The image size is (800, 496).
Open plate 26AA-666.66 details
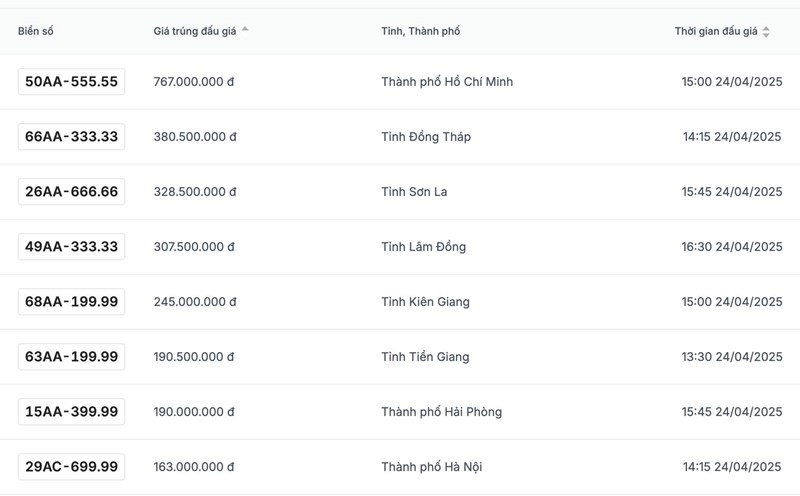point(71,192)
